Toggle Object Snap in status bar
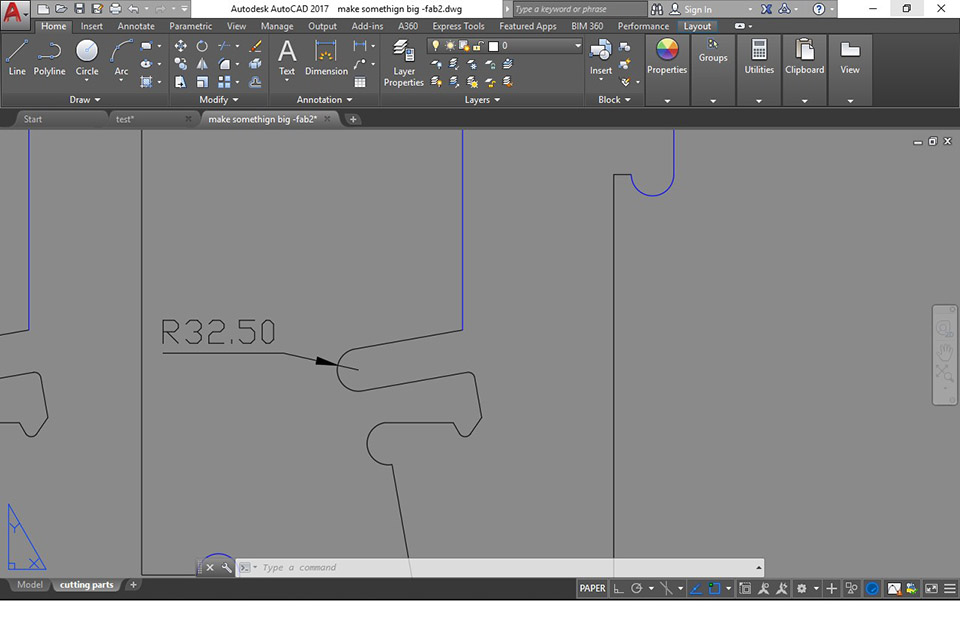 714,588
